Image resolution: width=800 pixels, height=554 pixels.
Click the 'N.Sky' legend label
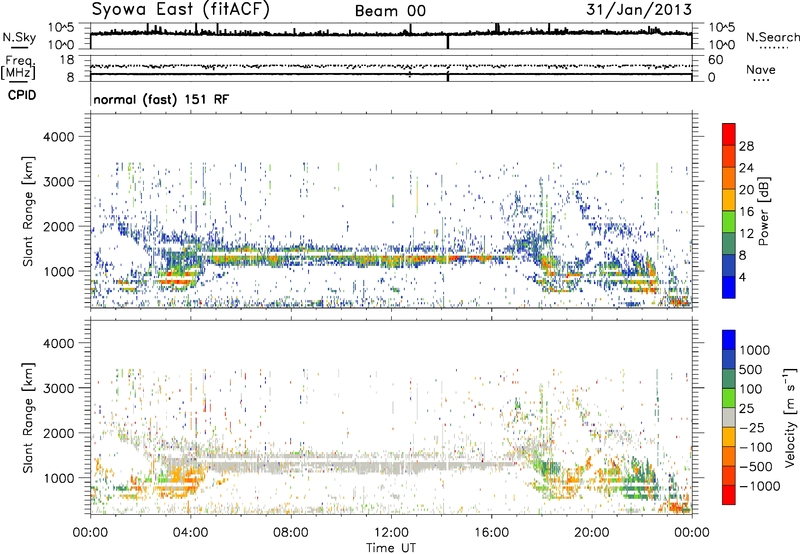point(19,37)
